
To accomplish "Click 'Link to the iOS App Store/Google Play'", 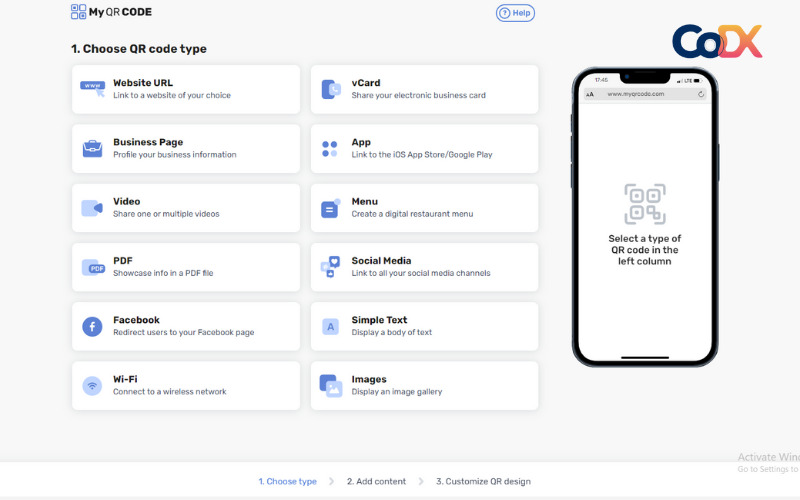I will coord(422,154).
